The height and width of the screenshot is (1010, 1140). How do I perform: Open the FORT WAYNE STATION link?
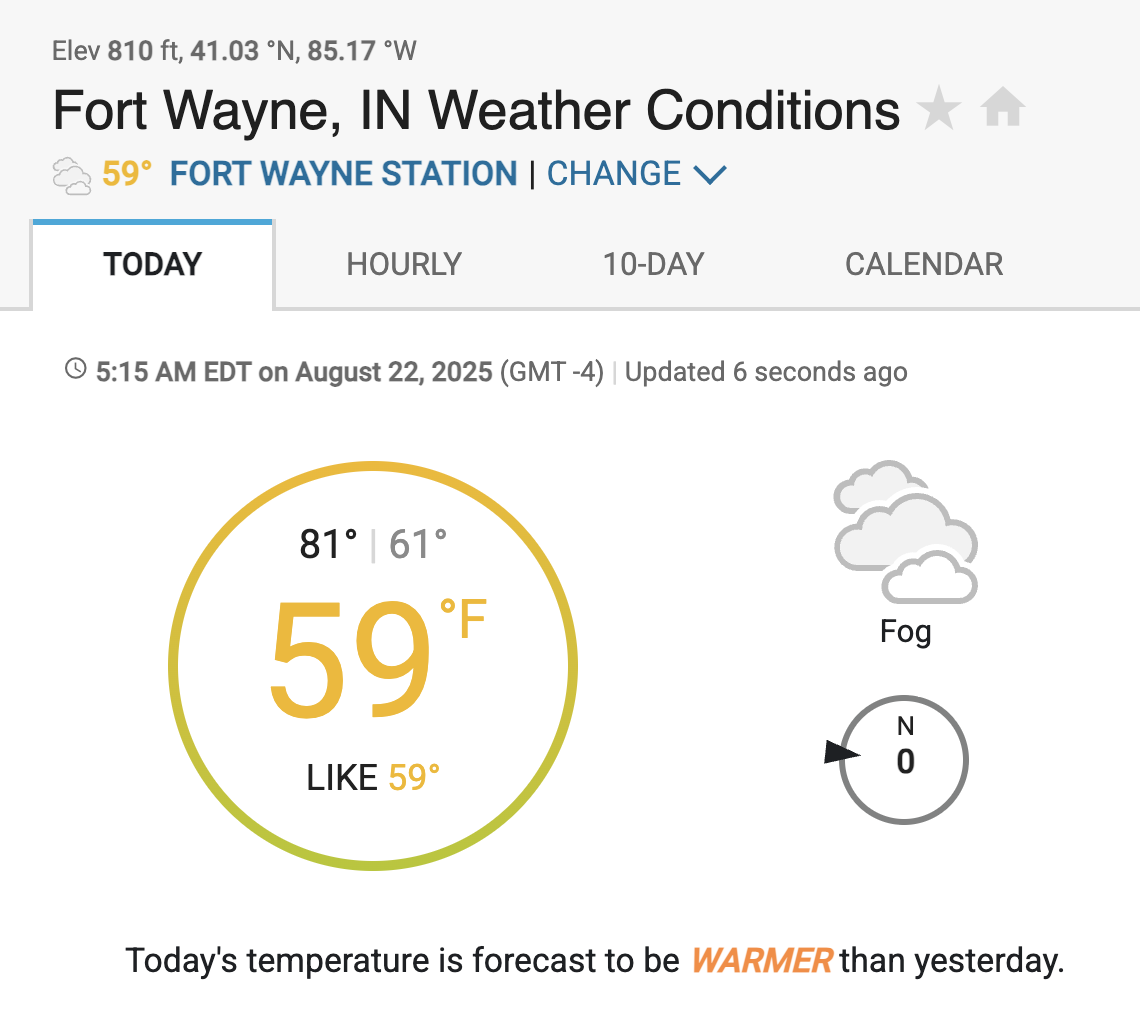click(343, 174)
